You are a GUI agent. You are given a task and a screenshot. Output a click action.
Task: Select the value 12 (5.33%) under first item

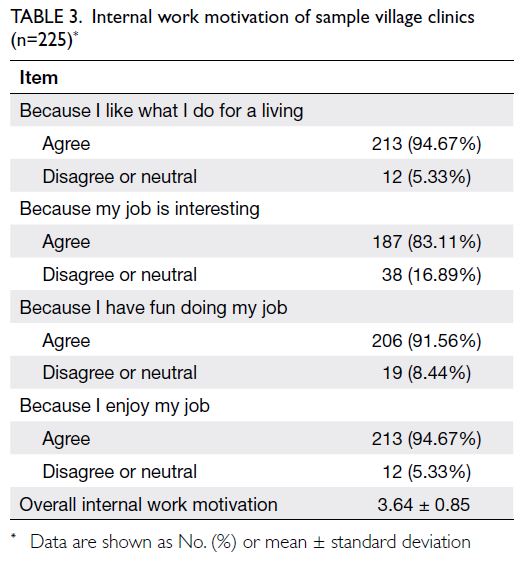coord(426,177)
